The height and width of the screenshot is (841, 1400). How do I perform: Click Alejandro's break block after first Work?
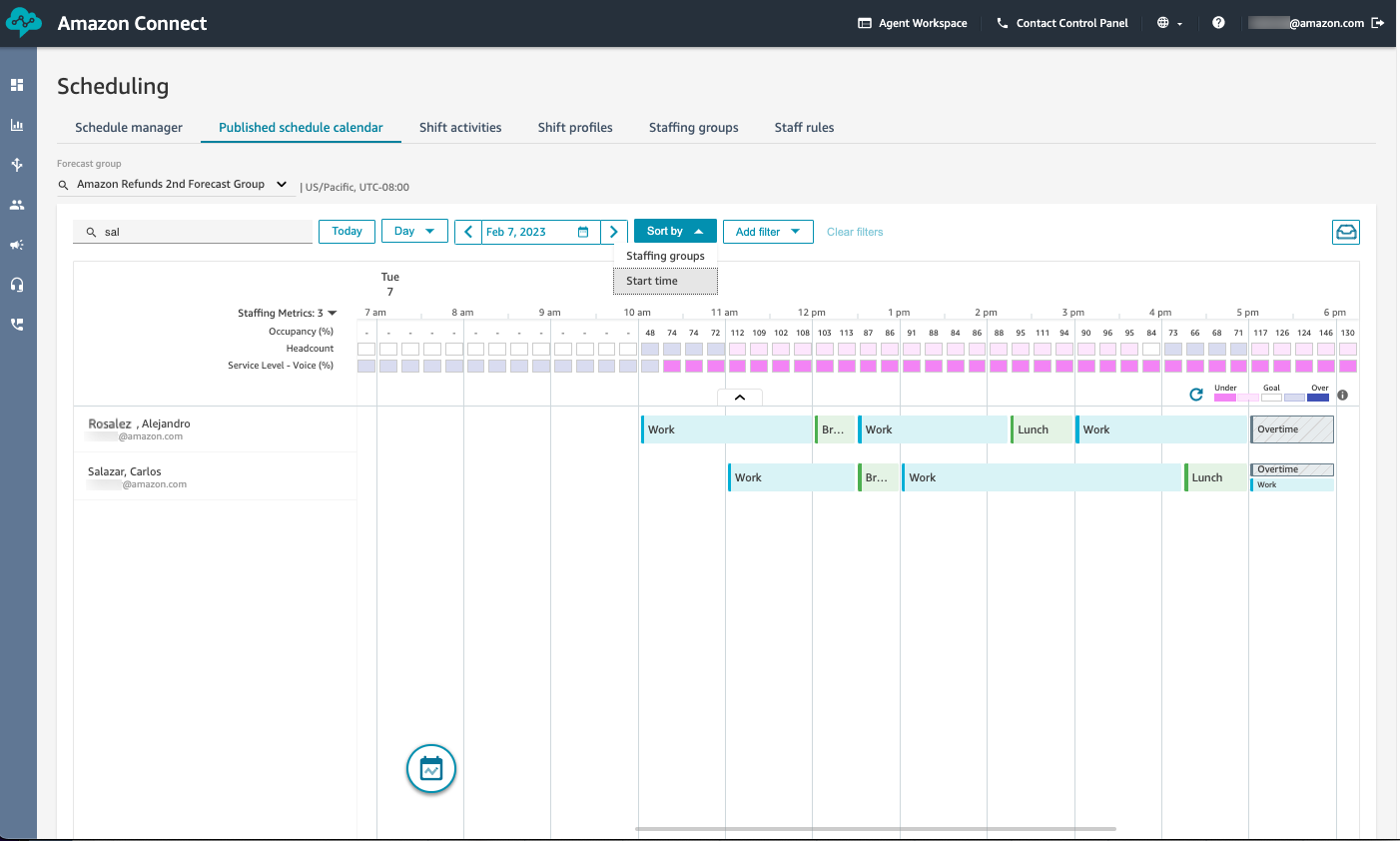point(835,429)
